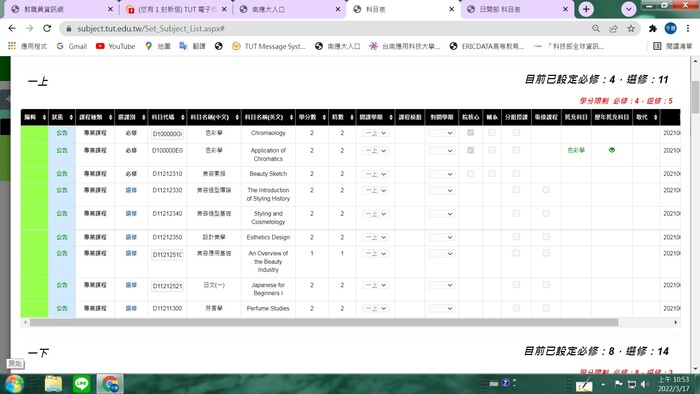Image resolution: width=700 pixels, height=394 pixels.
Task: Switch to the 南應大入口 browser tab
Action: (x=289, y=9)
